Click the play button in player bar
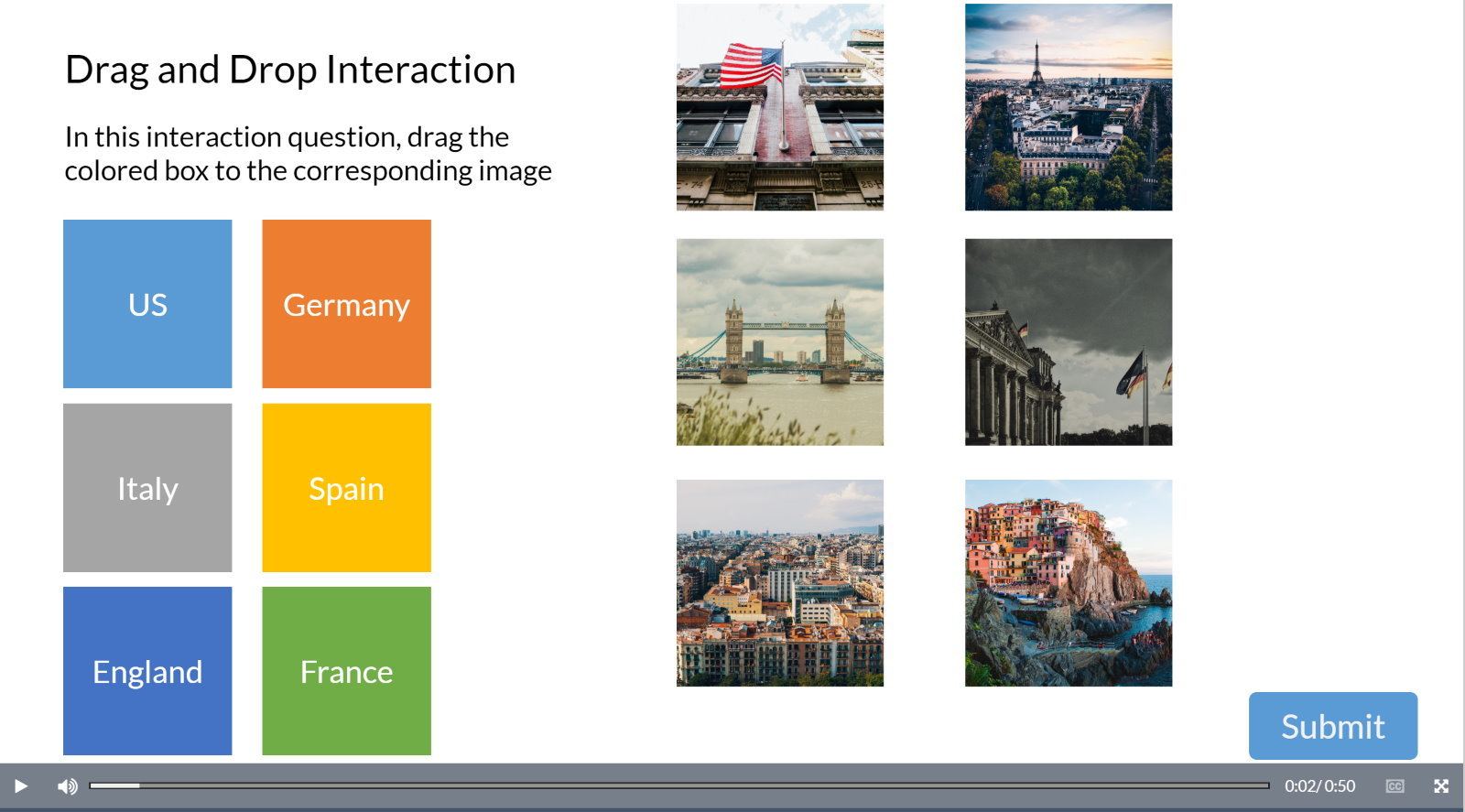The height and width of the screenshot is (812, 1465). (x=20, y=786)
